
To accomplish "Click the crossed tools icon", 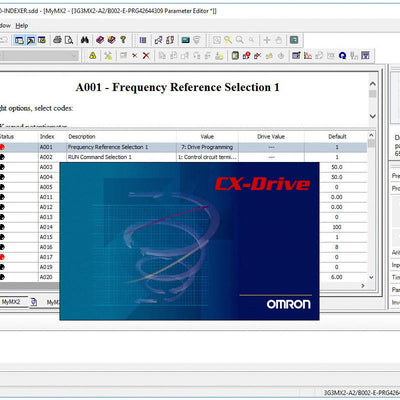I will pos(108,56).
